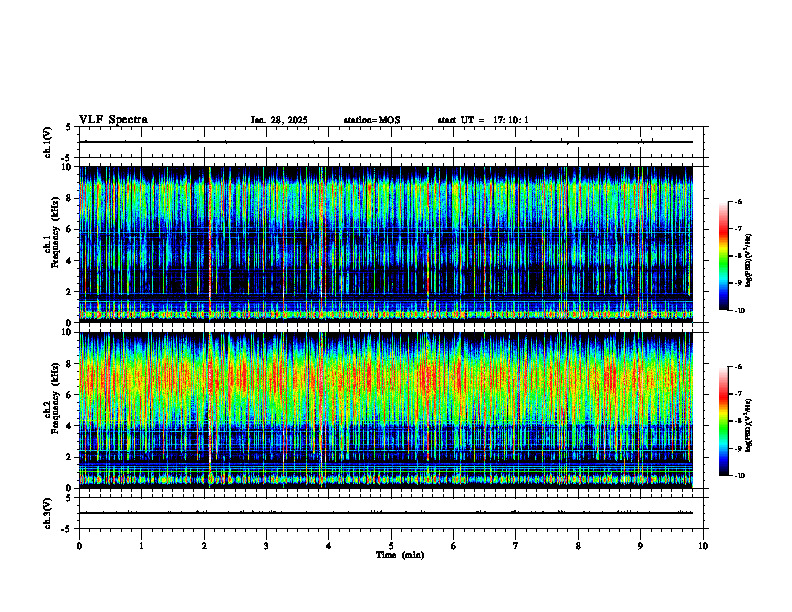The image size is (792, 612).
Task: Select the ch.2 "Frequency (kHz)" axis label
Action: pos(55,397)
